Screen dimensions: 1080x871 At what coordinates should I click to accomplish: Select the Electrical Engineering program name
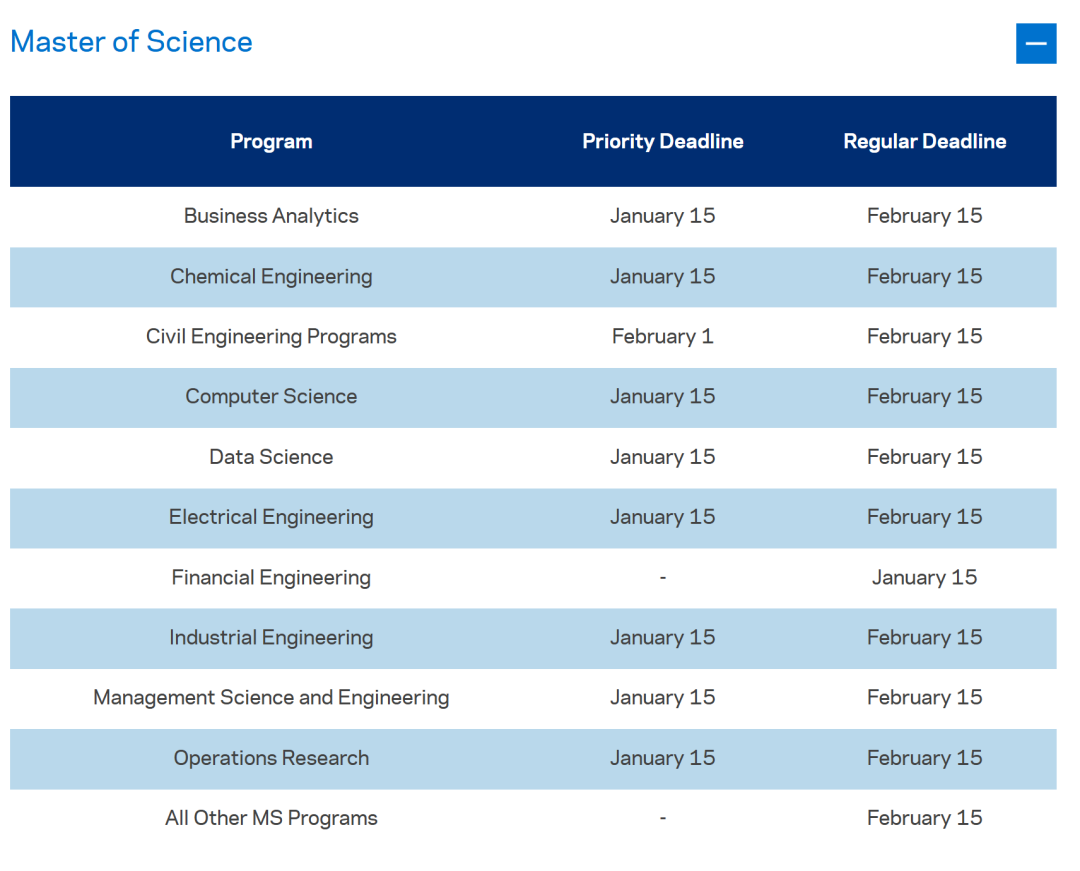pos(271,517)
